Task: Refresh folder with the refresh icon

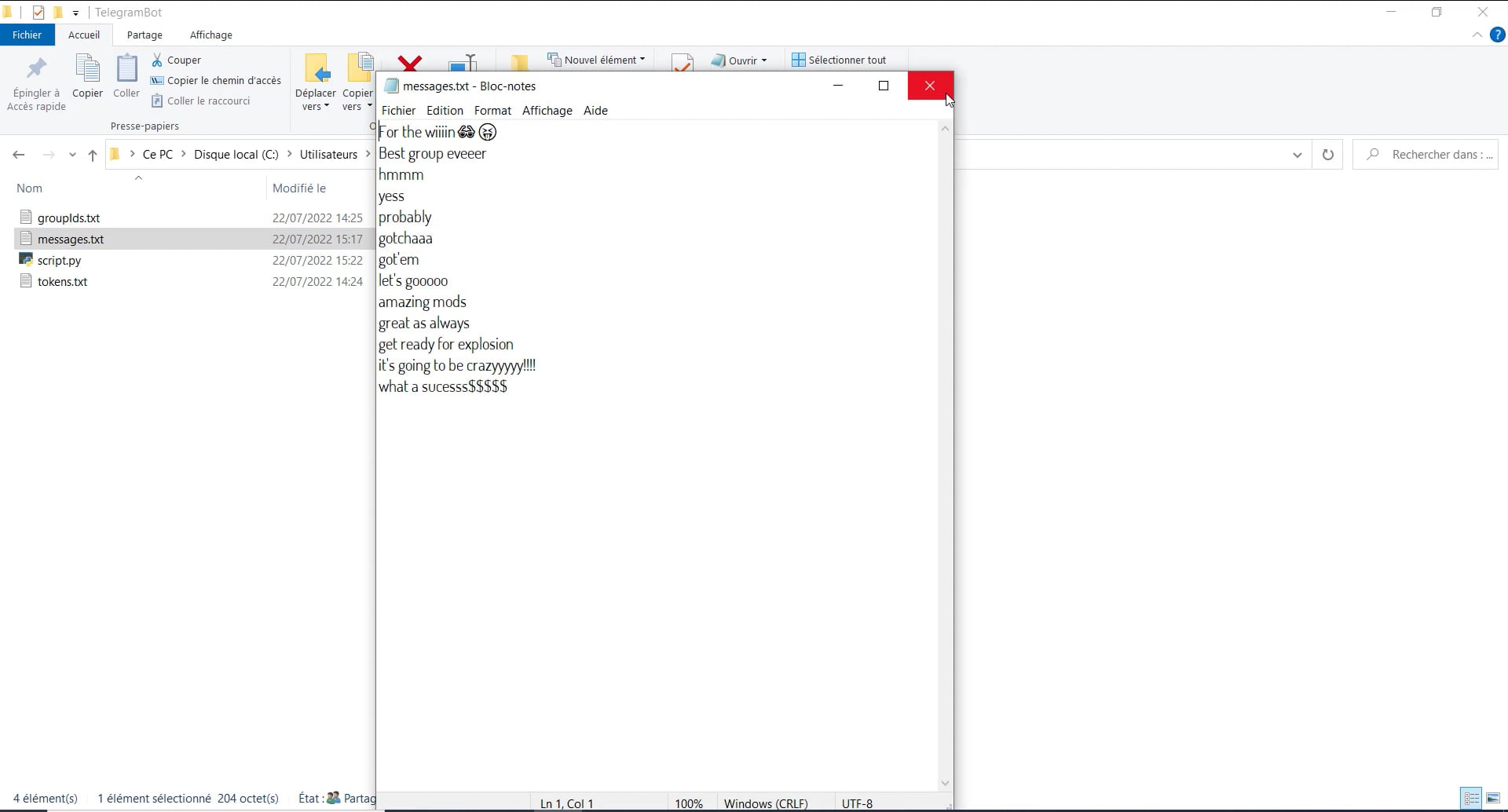Action: (x=1327, y=155)
